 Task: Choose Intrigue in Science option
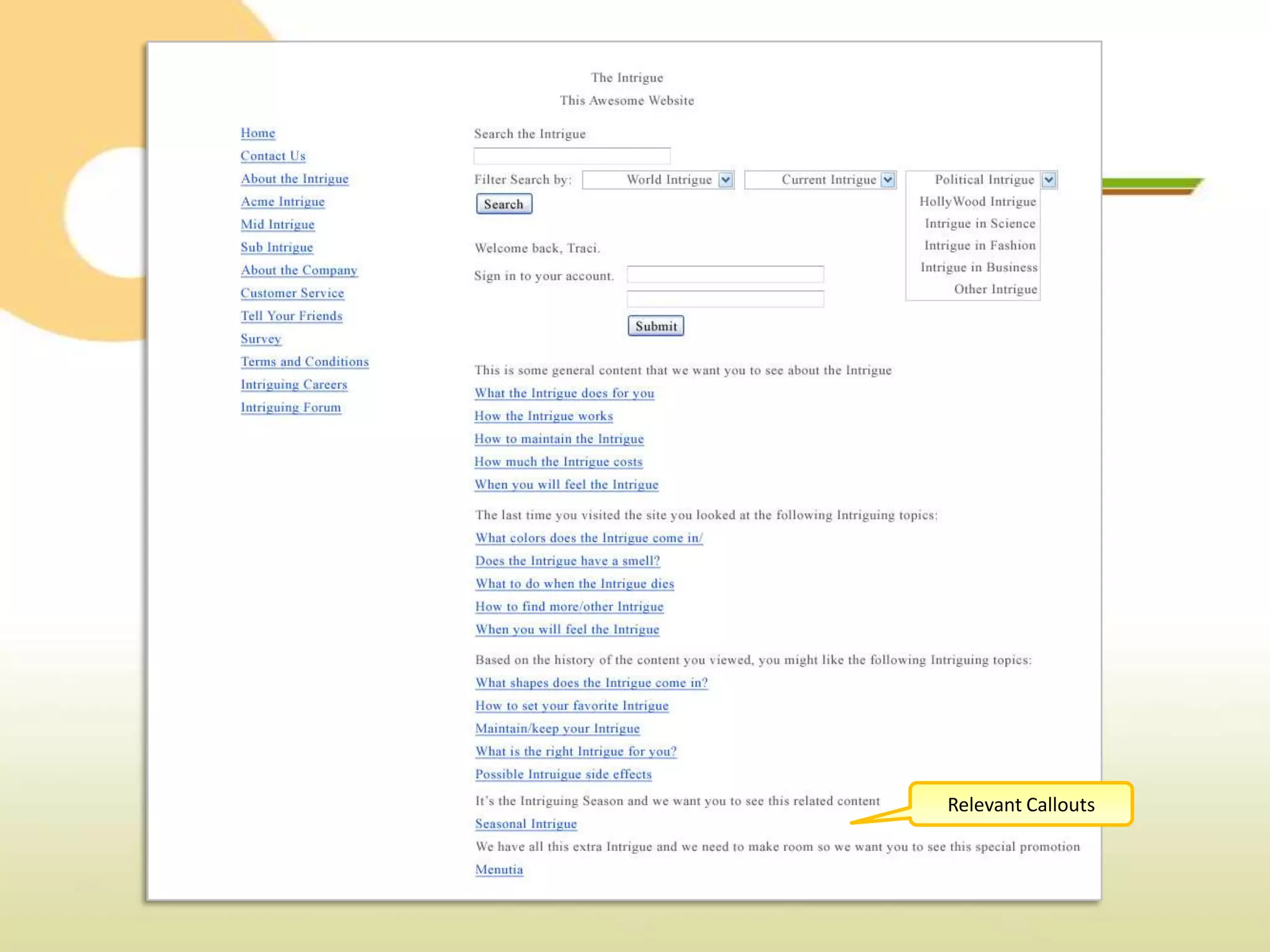[980, 224]
